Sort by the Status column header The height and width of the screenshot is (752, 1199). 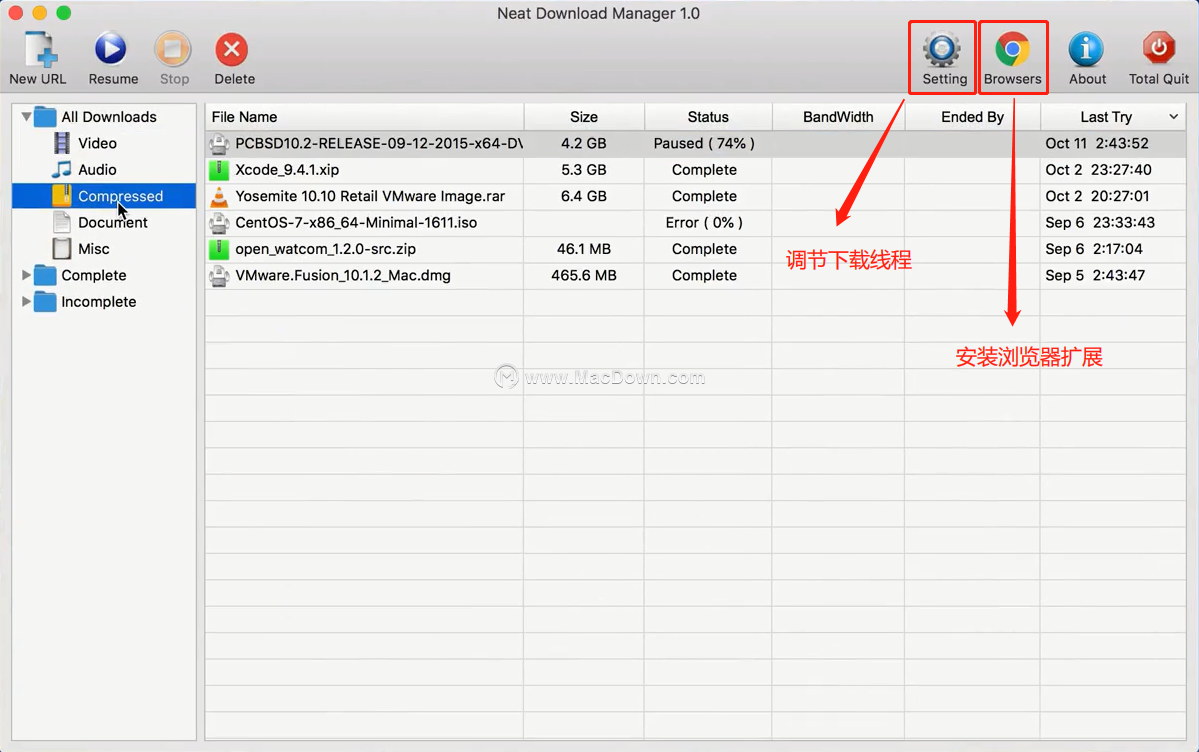coord(708,117)
